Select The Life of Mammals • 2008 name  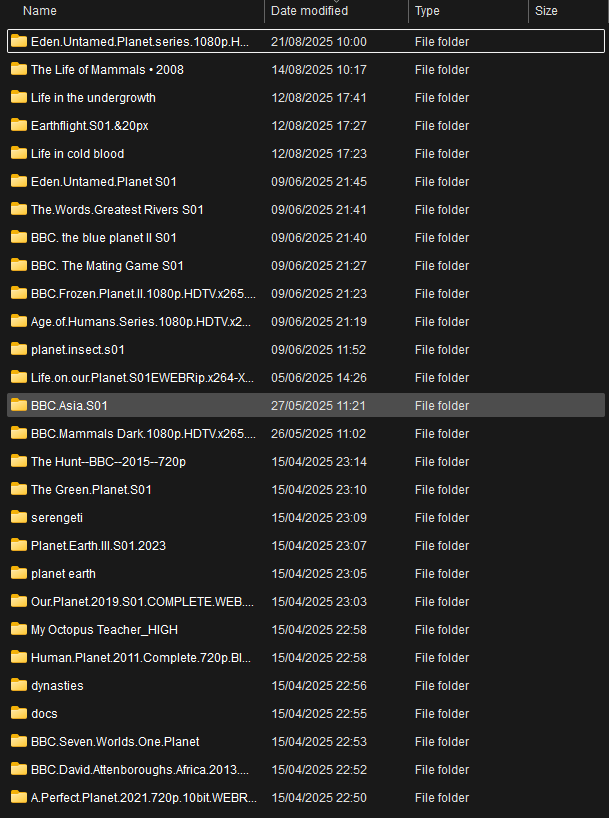tap(107, 69)
